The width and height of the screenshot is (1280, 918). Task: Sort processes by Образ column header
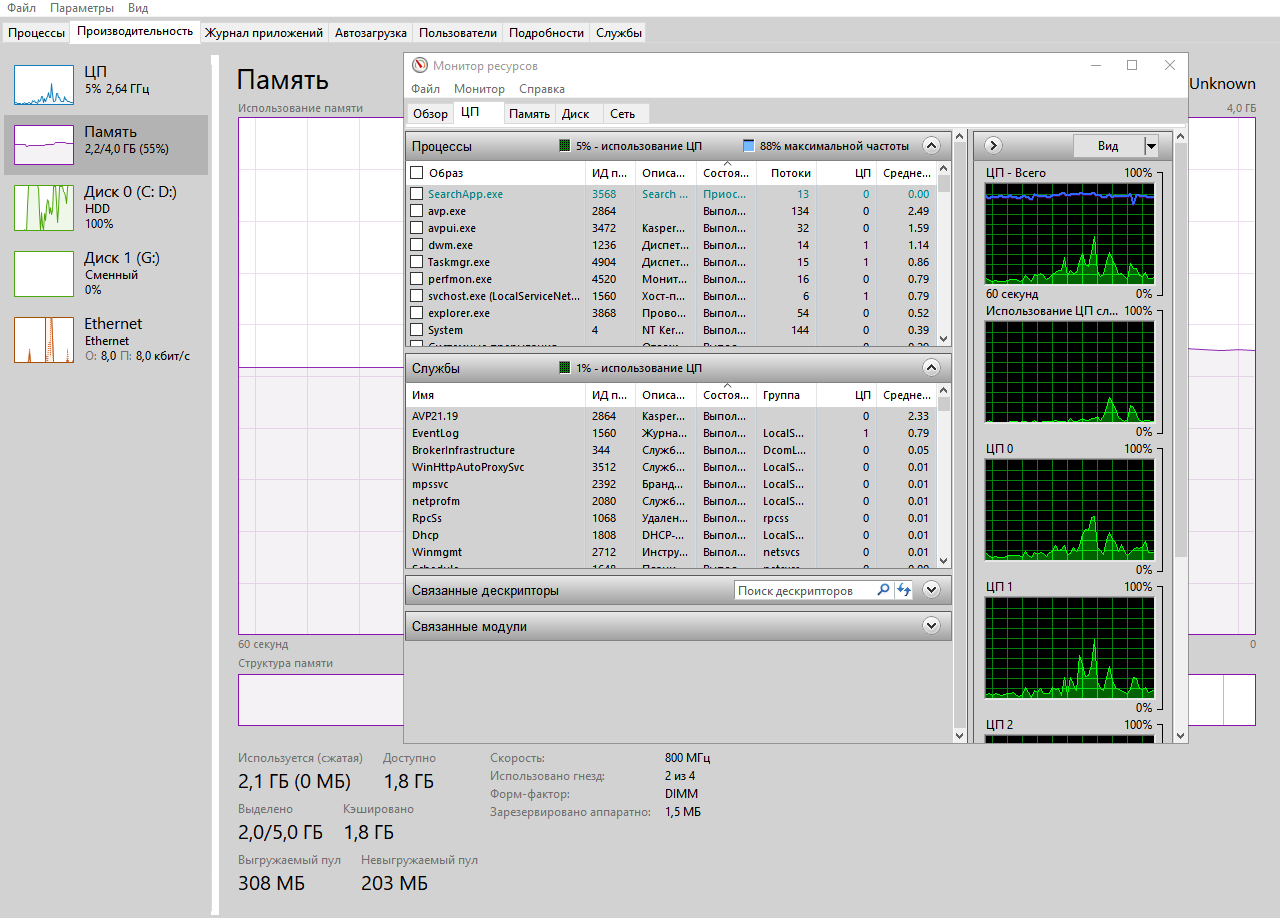click(x=495, y=173)
